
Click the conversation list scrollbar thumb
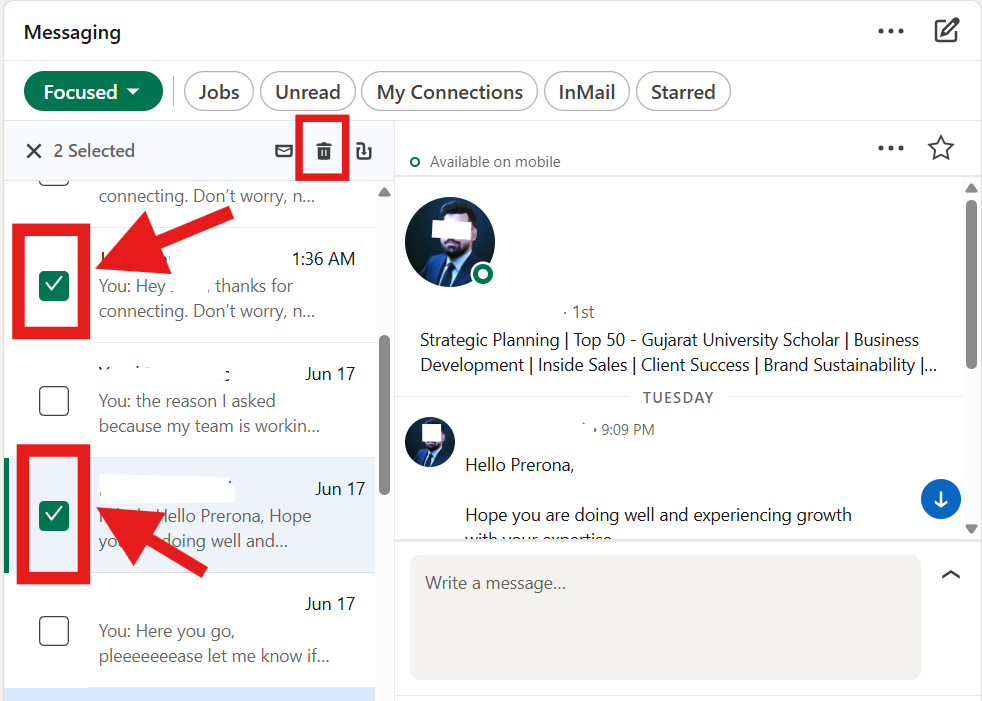coord(385,415)
